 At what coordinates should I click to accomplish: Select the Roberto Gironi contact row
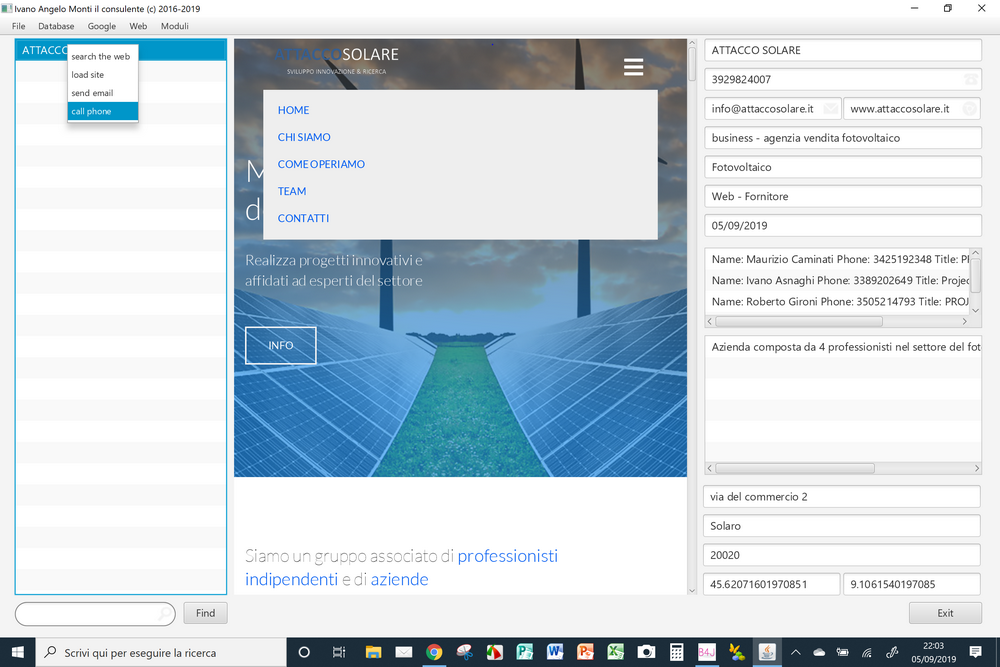(x=837, y=302)
